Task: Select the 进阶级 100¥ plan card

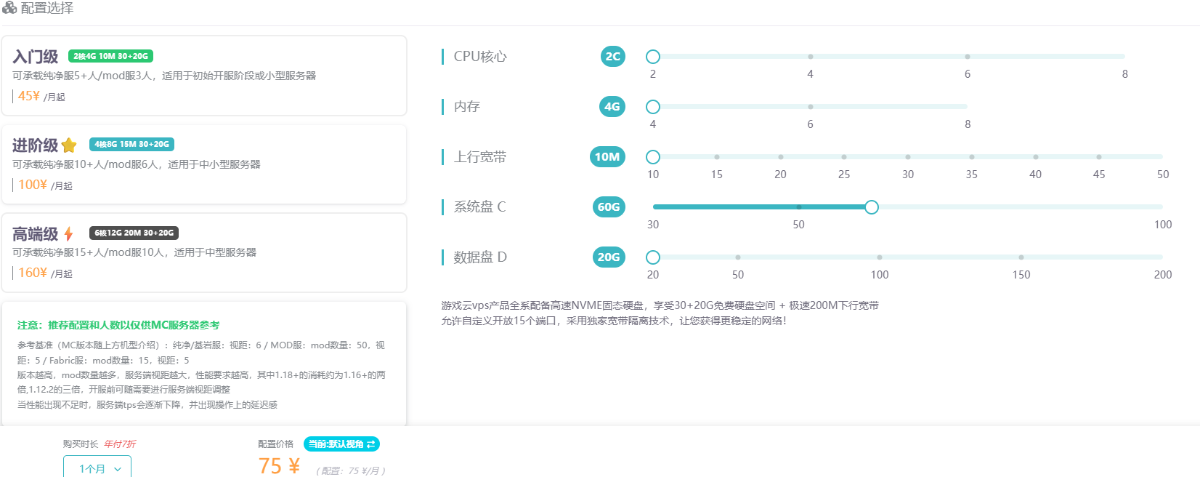Action: tap(204, 165)
